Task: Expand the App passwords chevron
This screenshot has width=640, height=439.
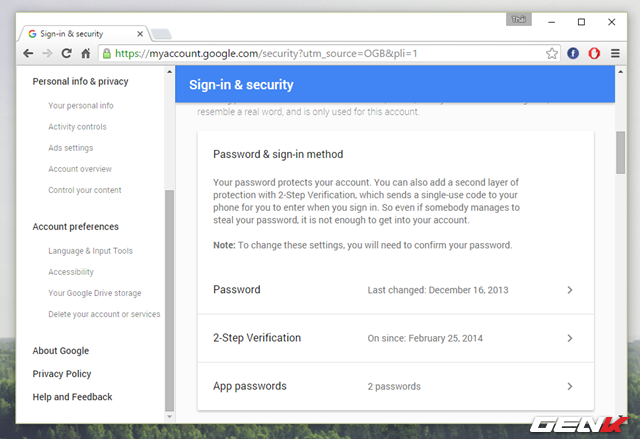Action: pos(569,386)
